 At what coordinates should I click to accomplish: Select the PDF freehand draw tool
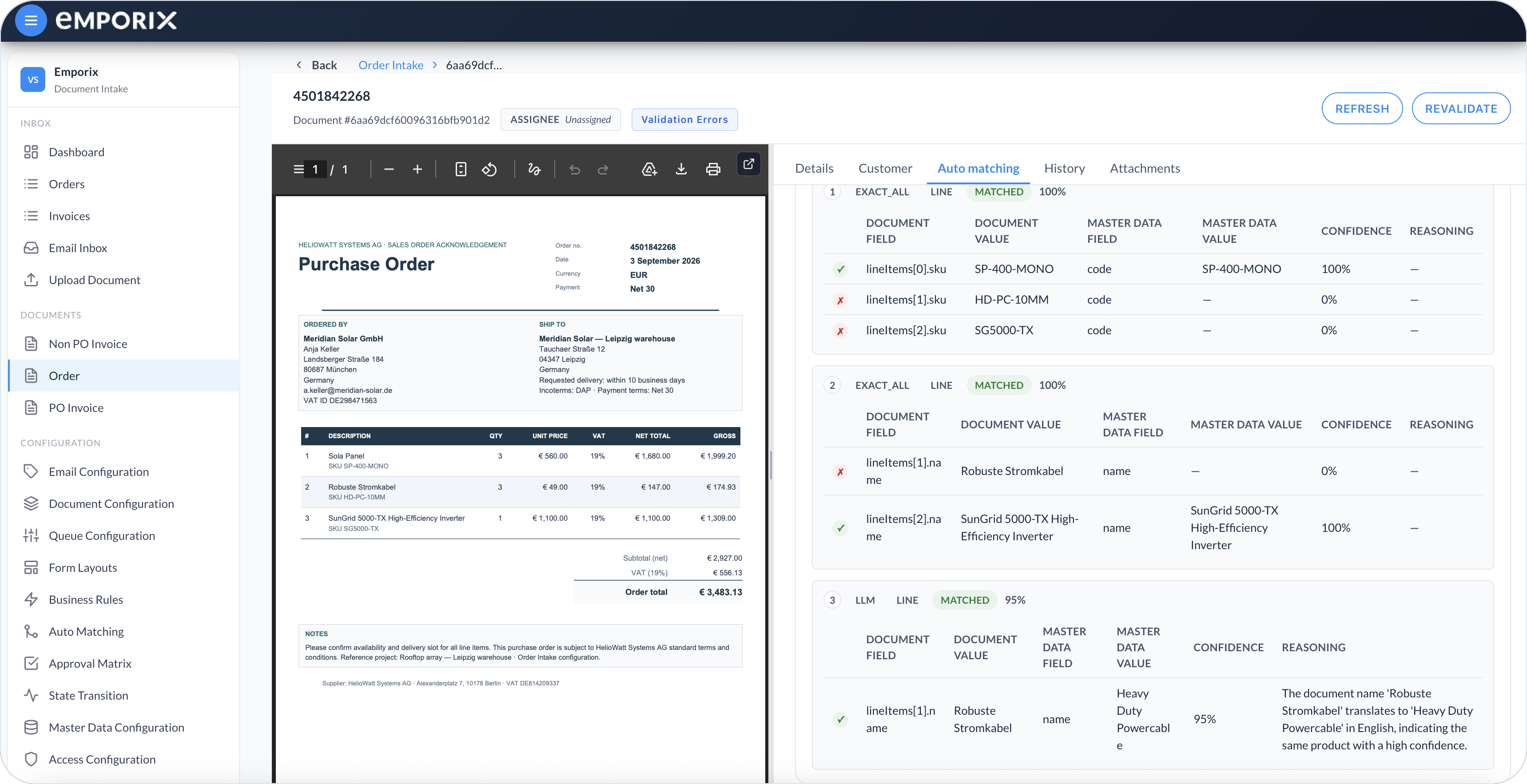pyautogui.click(x=534, y=170)
